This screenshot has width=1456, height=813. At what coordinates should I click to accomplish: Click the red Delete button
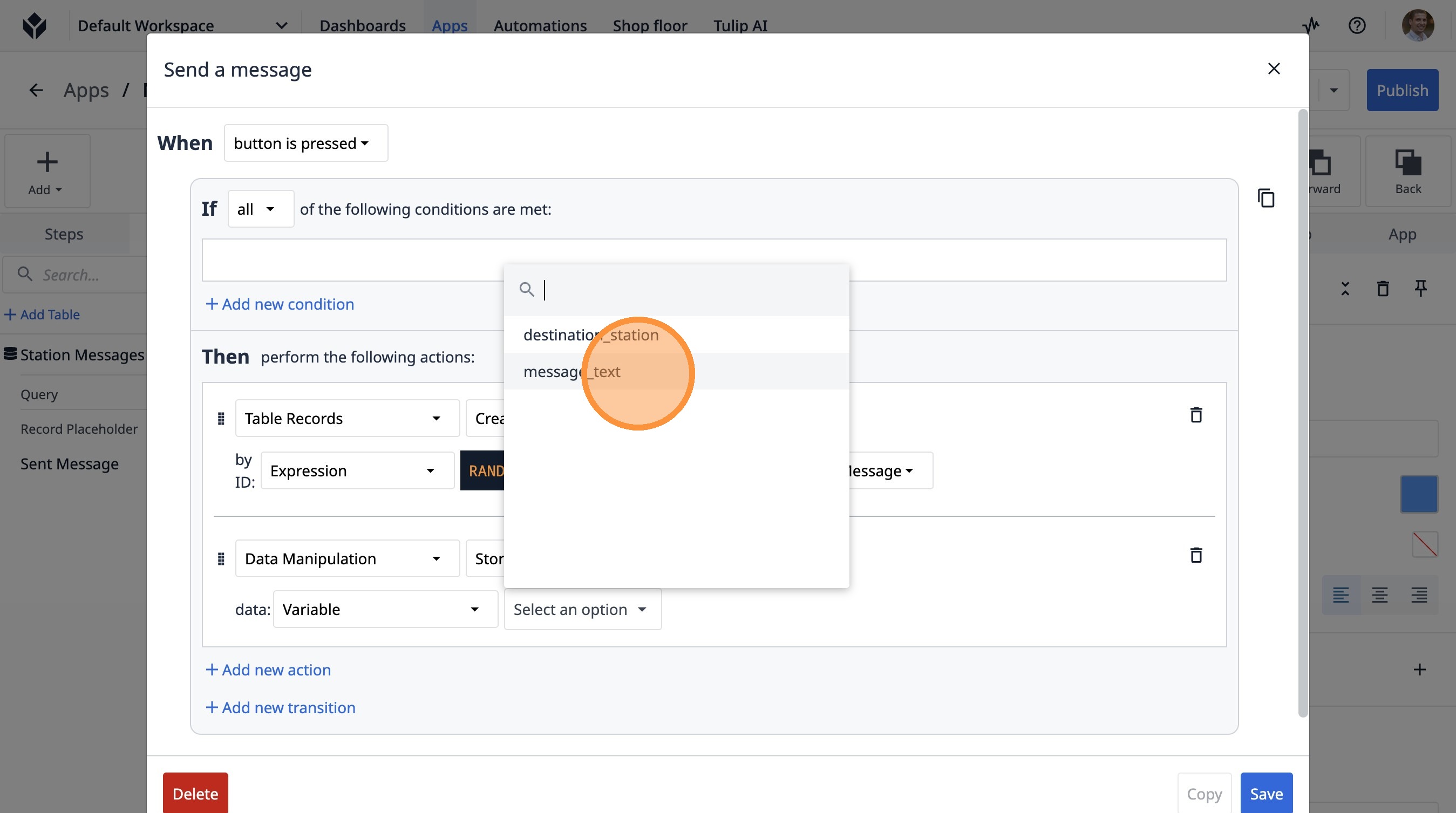pyautogui.click(x=195, y=794)
